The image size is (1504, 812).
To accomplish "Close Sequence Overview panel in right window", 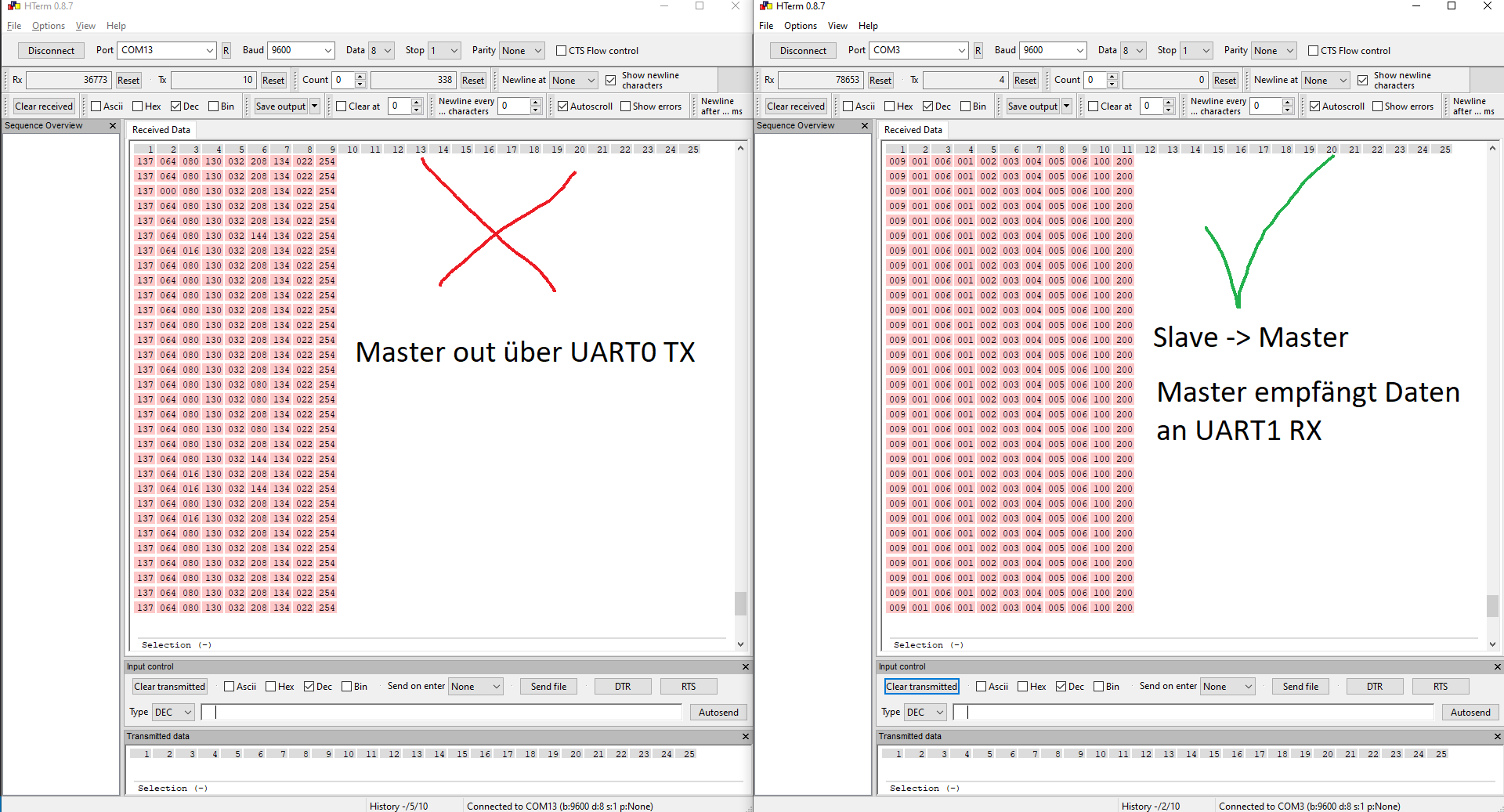I will coord(865,126).
